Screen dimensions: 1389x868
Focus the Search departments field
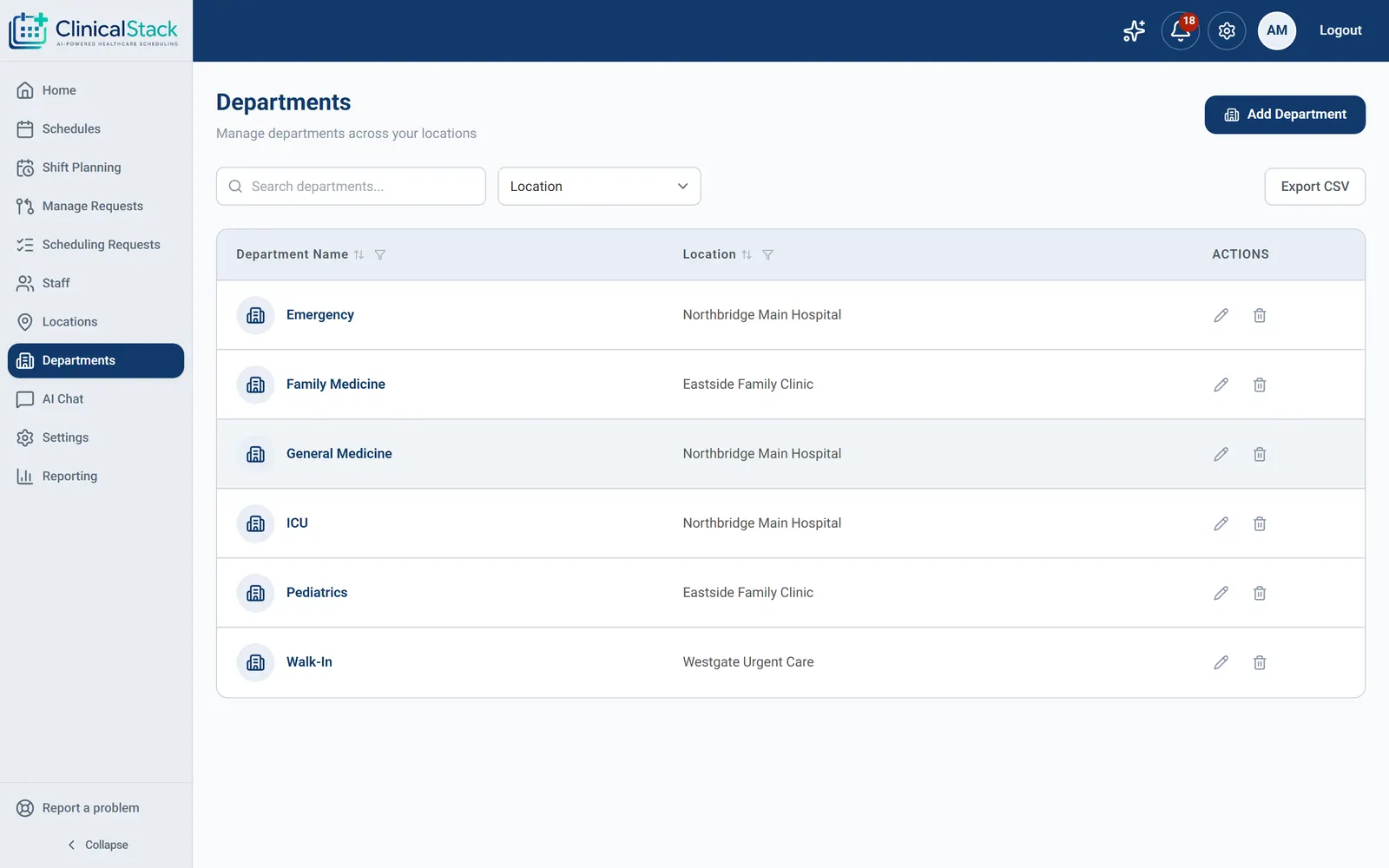351,187
